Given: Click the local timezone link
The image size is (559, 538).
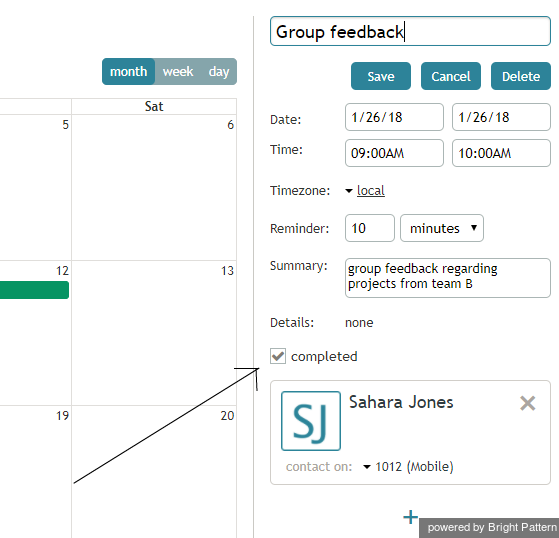Looking at the screenshot, I should coord(371,191).
